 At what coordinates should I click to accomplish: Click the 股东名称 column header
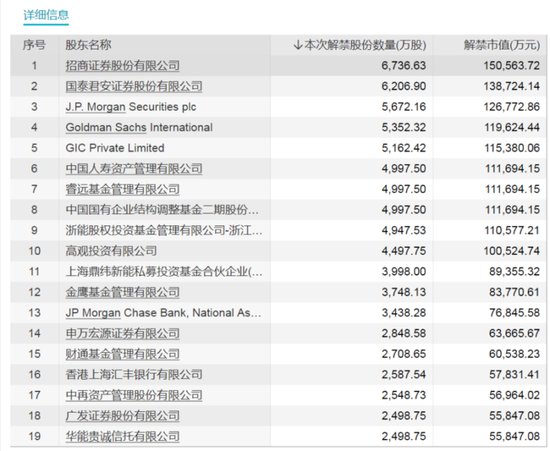click(88, 45)
